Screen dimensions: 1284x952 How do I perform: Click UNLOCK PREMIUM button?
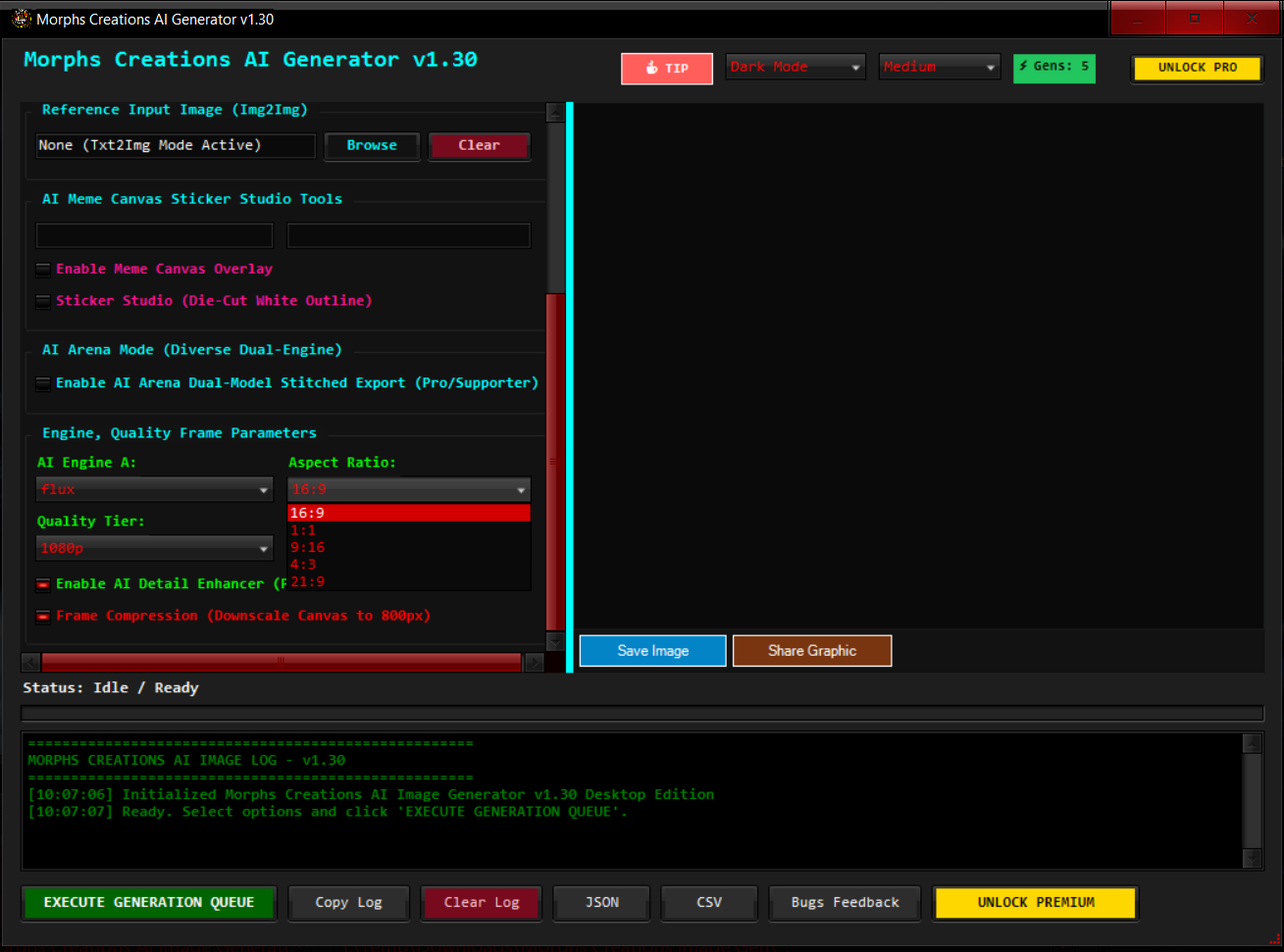(x=1036, y=903)
